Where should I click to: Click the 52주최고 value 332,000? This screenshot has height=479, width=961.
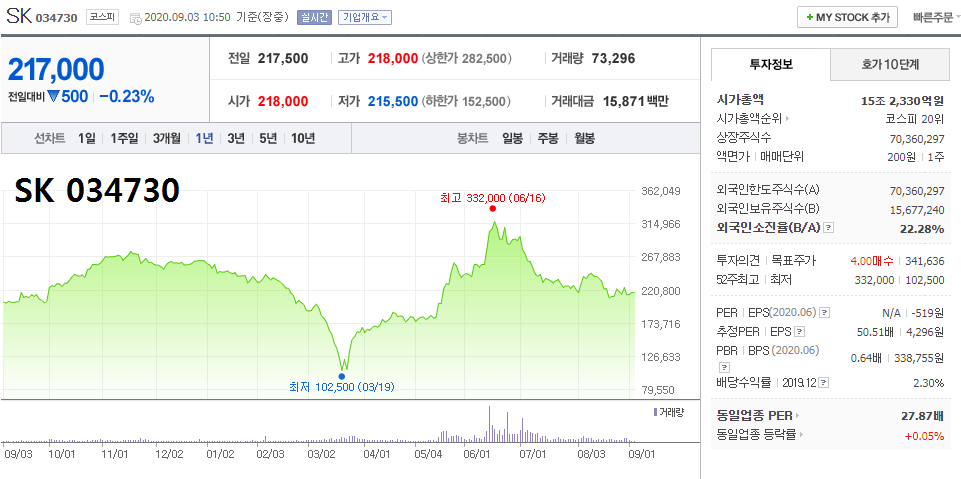click(x=875, y=280)
